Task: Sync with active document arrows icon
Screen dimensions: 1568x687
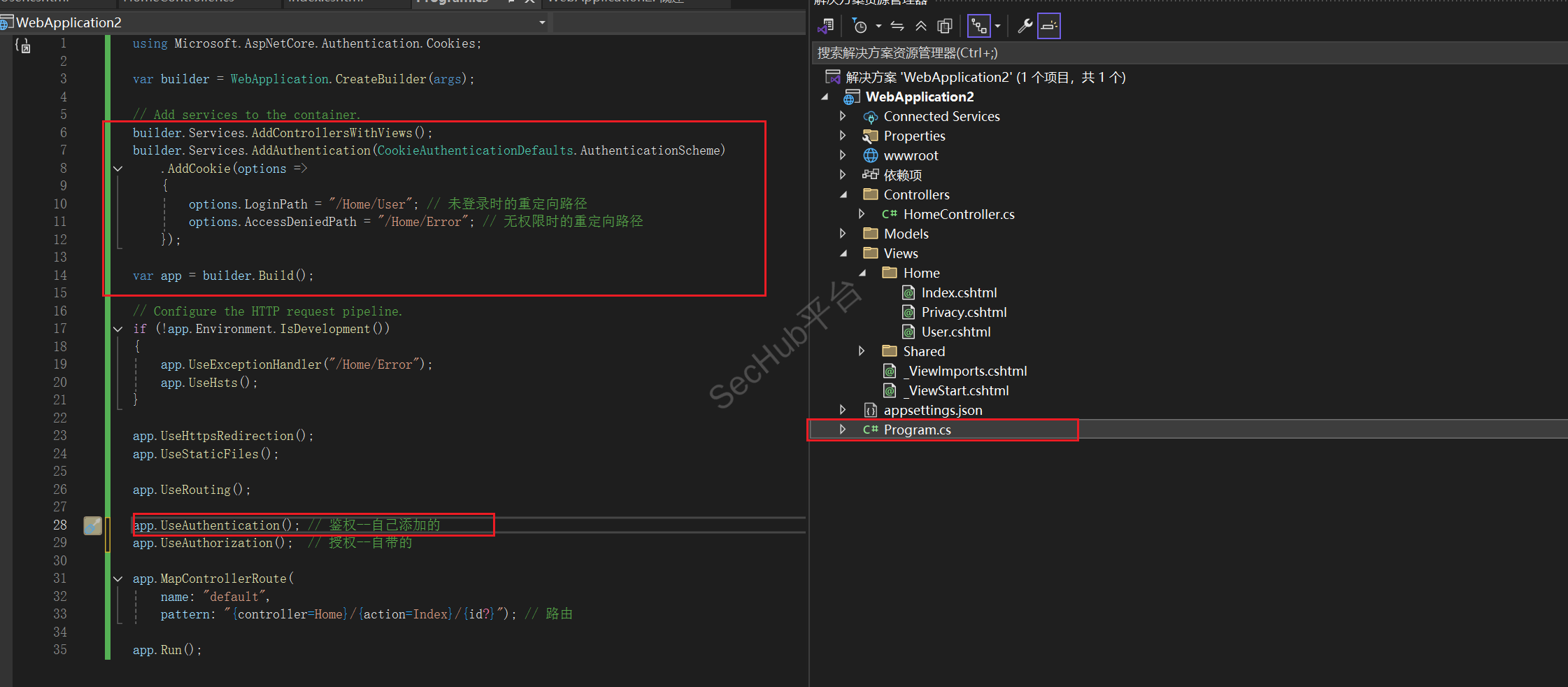Action: (x=897, y=27)
